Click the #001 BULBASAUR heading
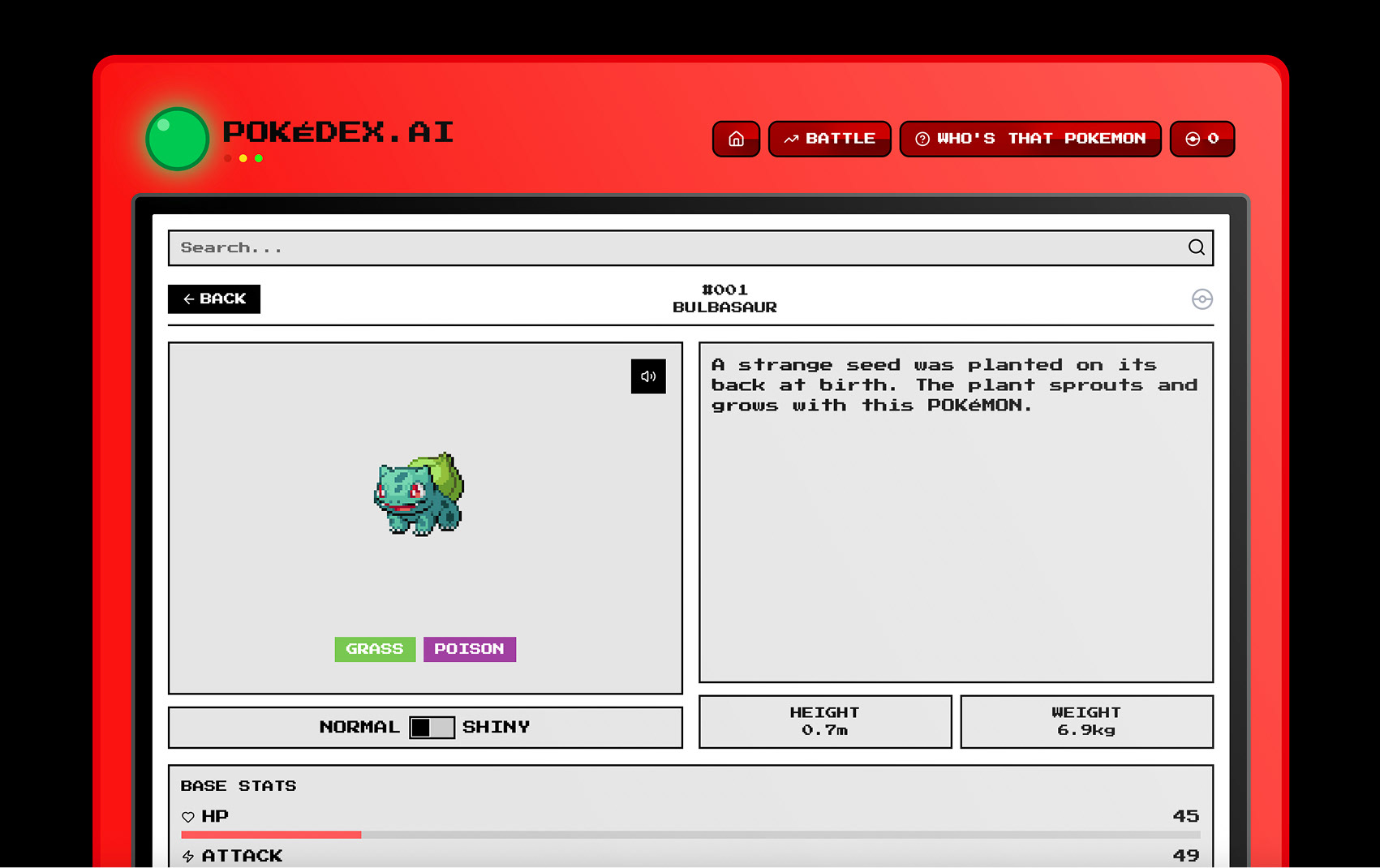The width and height of the screenshot is (1380, 868). point(724,299)
